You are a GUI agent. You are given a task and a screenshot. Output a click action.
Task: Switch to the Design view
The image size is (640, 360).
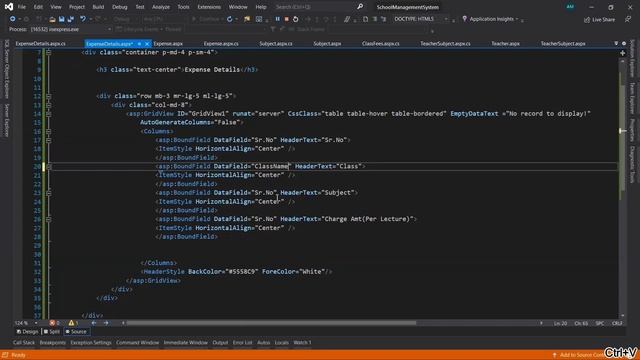click(27, 332)
